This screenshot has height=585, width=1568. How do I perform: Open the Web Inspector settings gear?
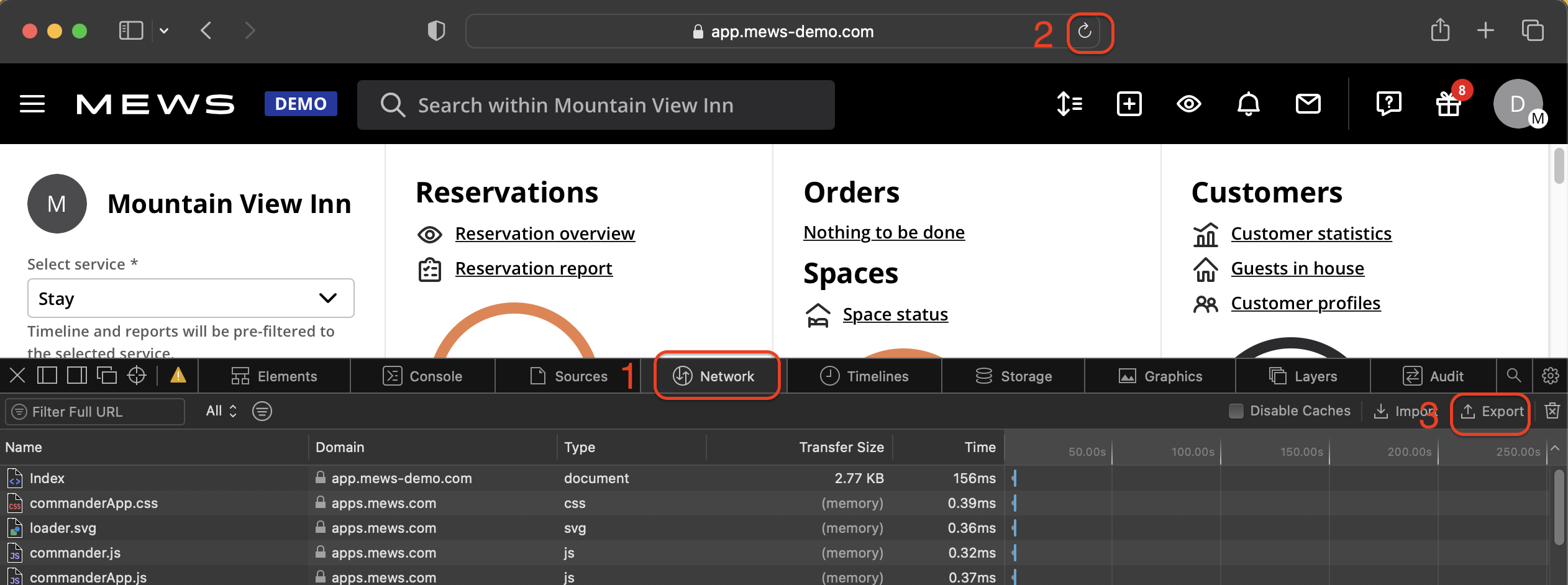pos(1551,375)
